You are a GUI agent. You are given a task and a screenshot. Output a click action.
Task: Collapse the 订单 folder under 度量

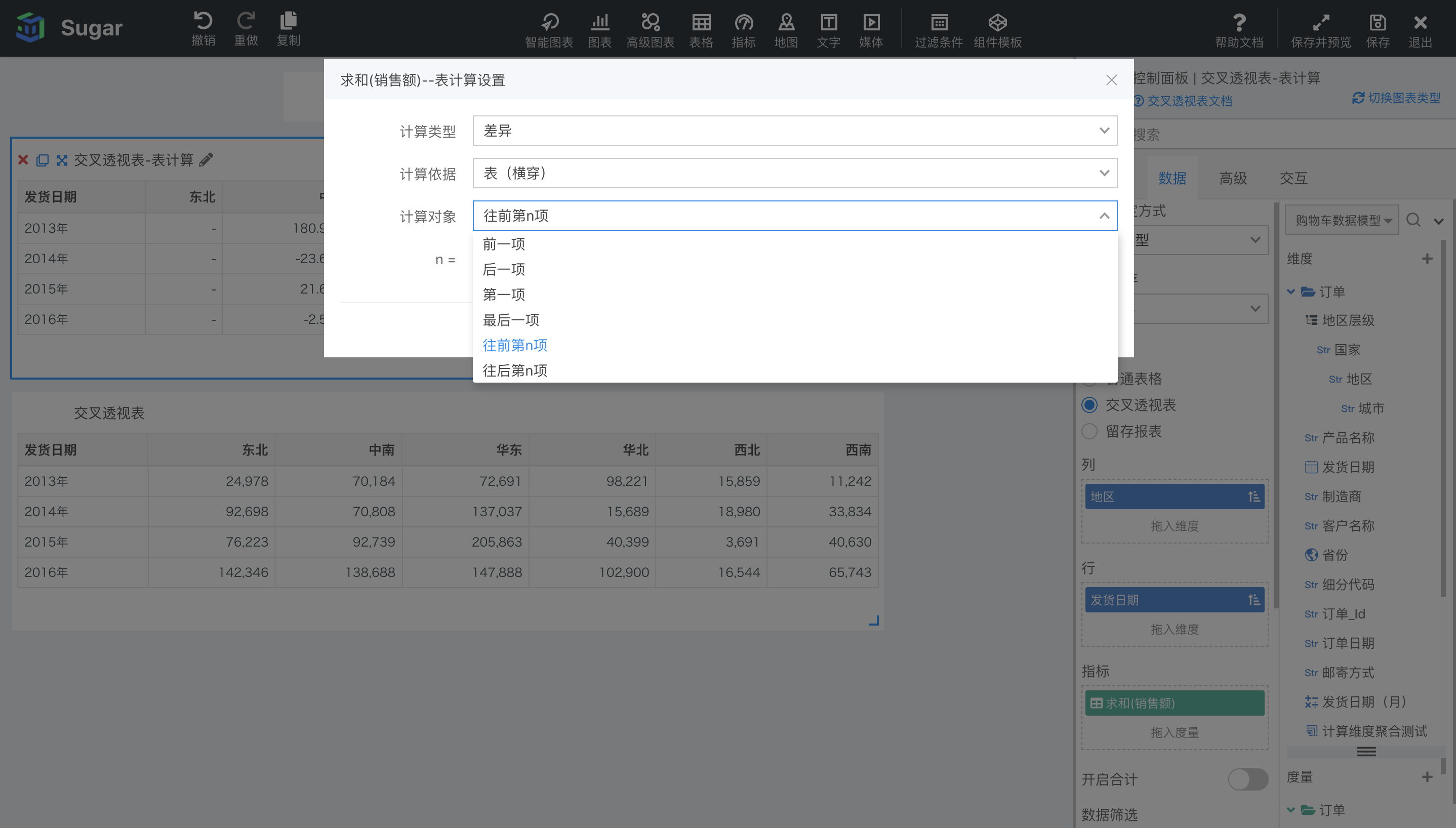coord(1290,810)
